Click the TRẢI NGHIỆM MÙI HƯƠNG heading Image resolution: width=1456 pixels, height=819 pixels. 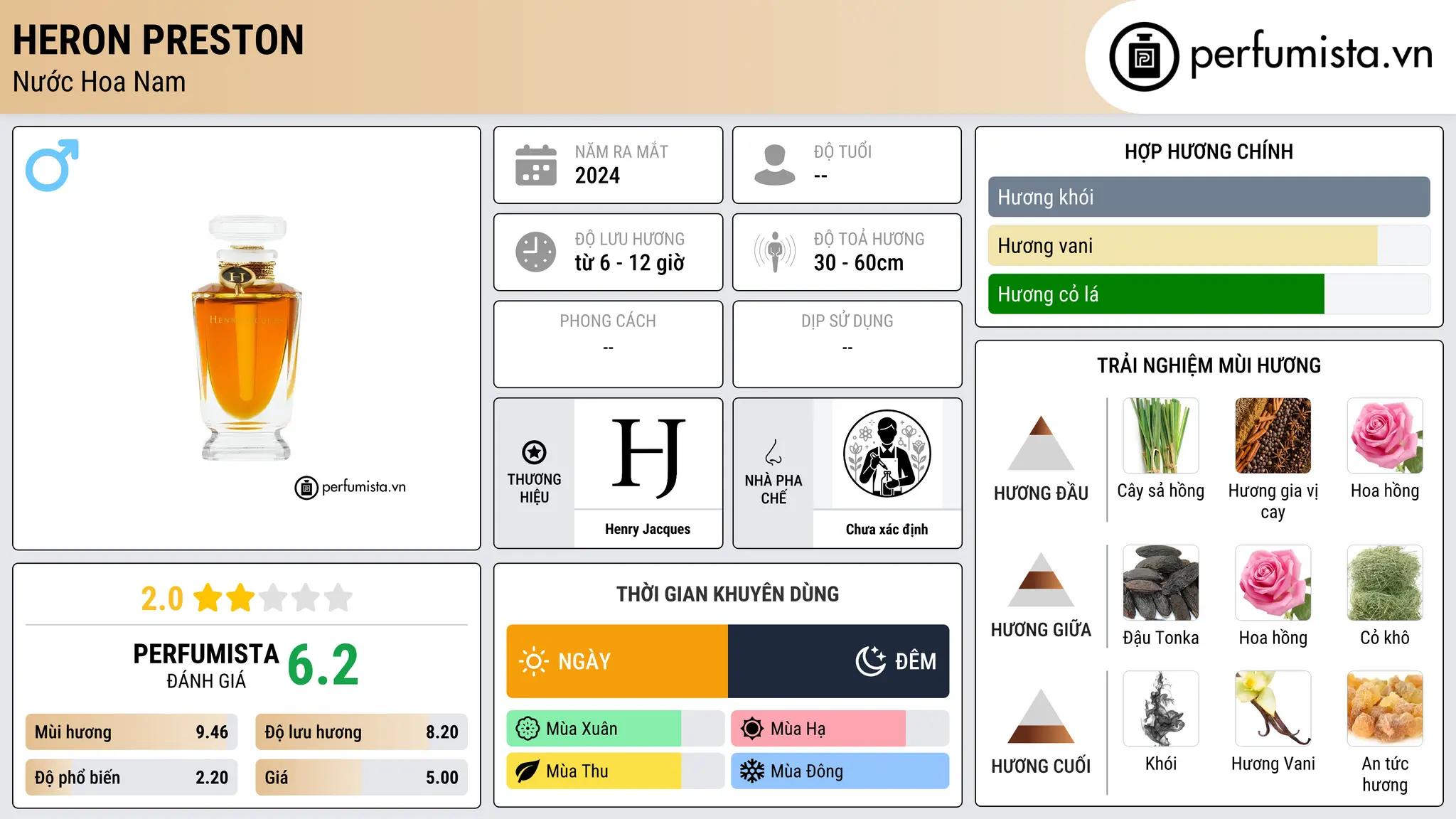(1209, 365)
